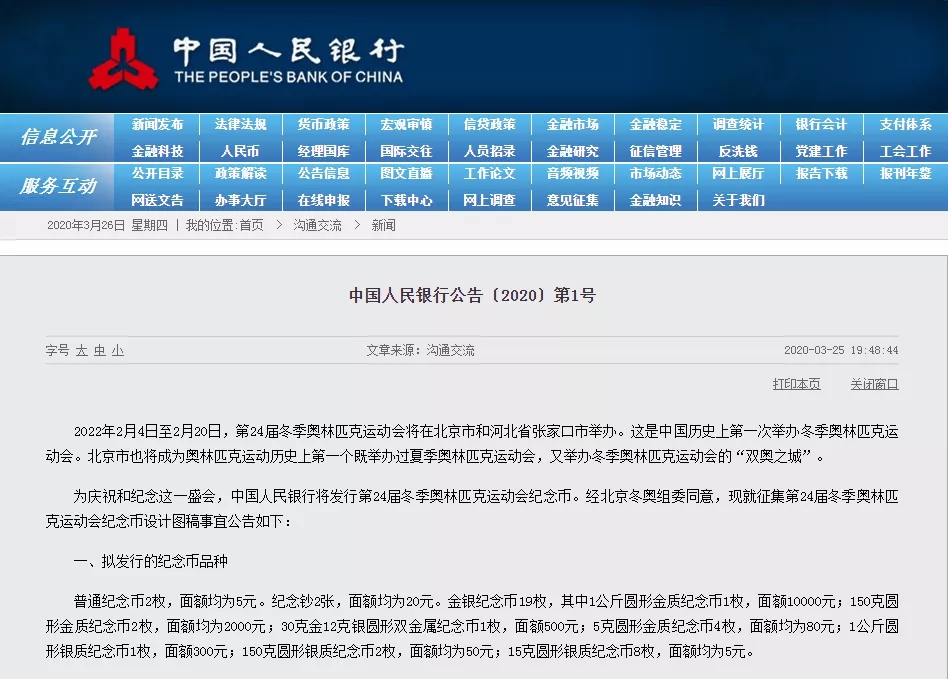The height and width of the screenshot is (679, 948).
Task: Go to 经理国库 section
Action: point(323,151)
